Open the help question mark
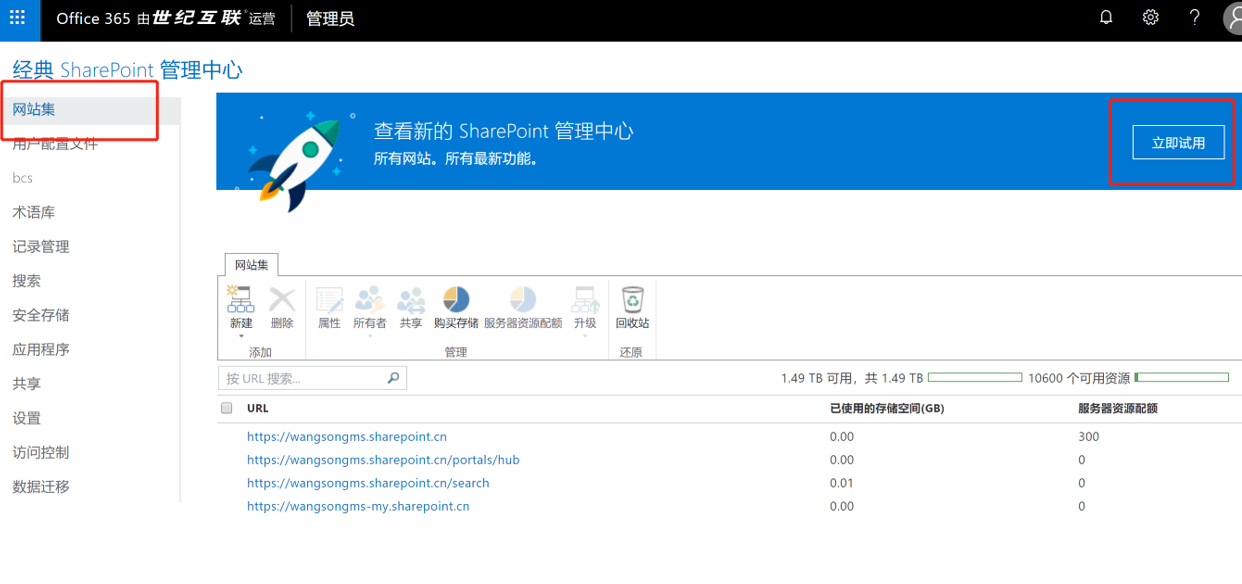The width and height of the screenshot is (1242, 584). [x=1195, y=18]
